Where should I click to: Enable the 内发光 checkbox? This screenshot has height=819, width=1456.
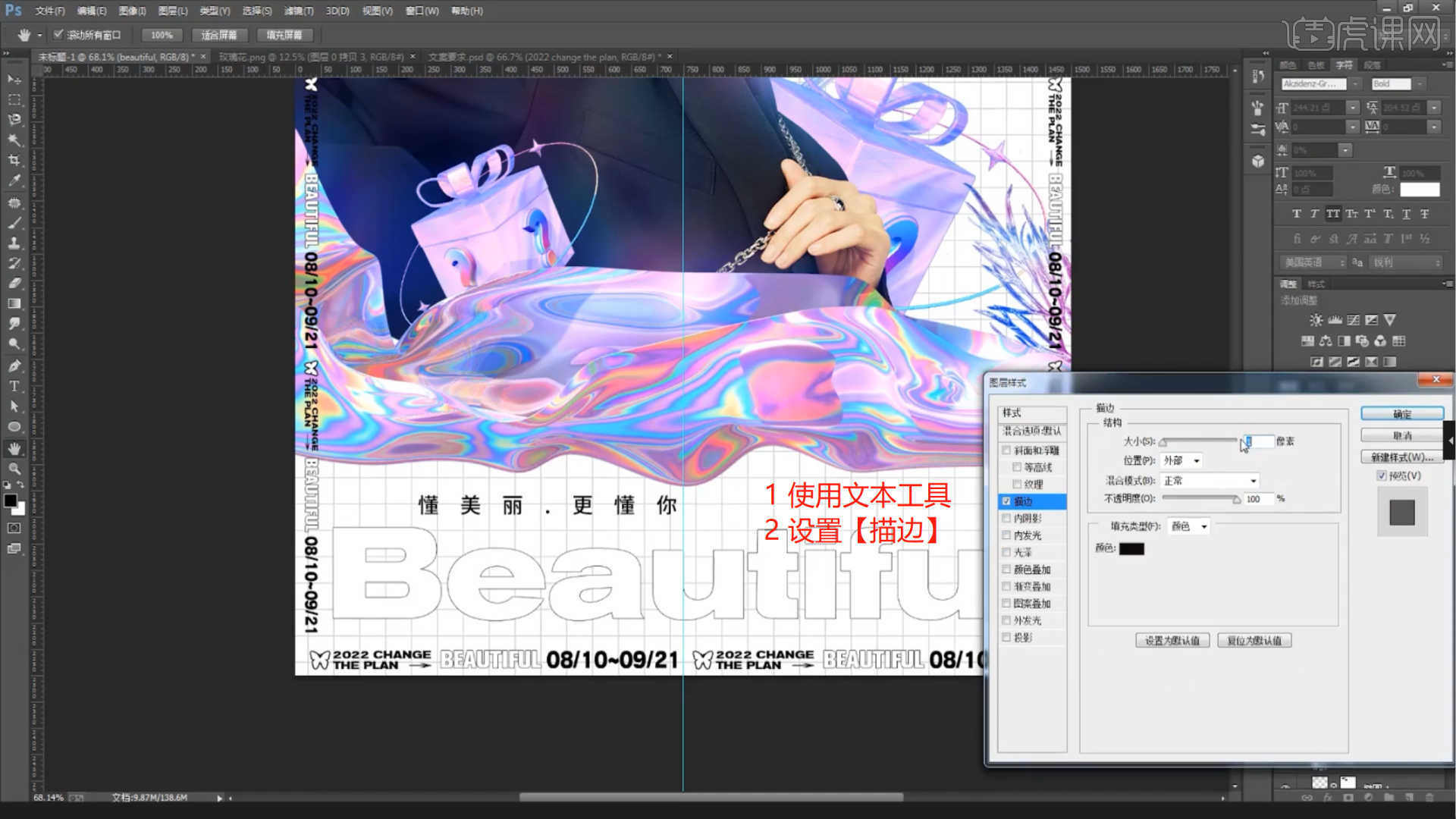tap(1006, 535)
